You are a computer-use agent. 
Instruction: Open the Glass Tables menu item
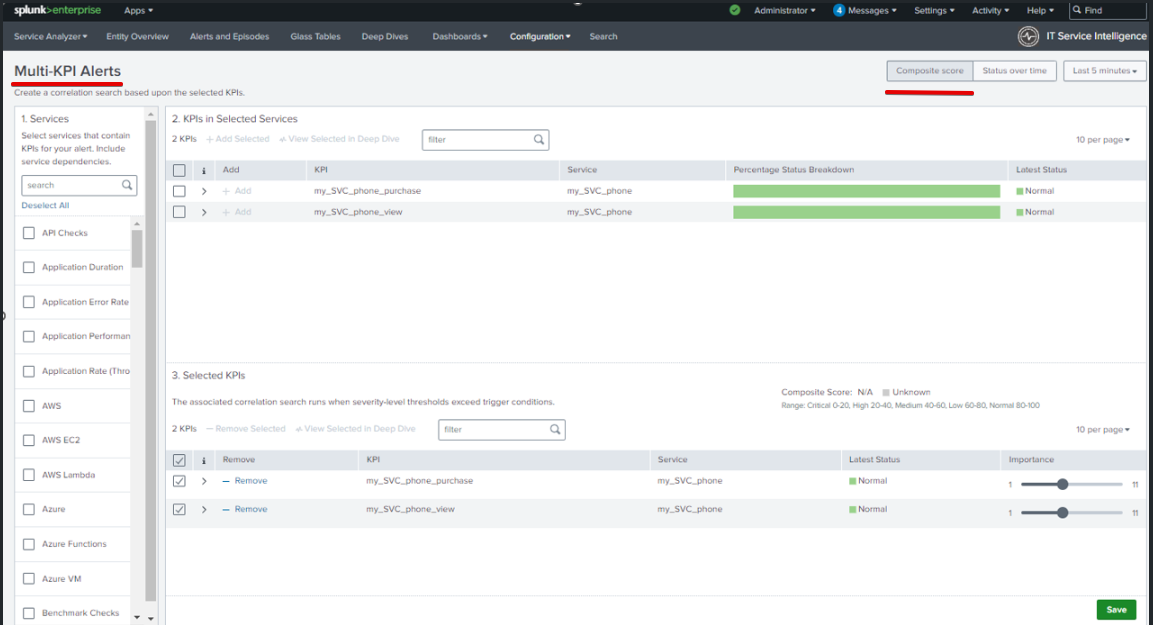click(x=315, y=36)
